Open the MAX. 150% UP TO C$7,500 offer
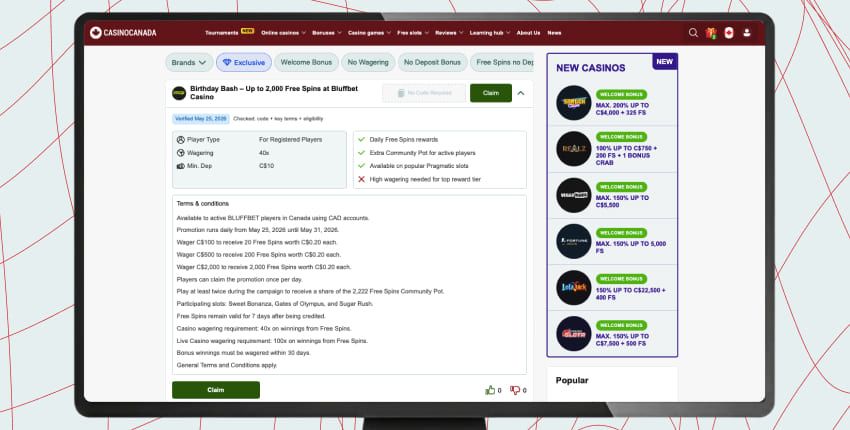This screenshot has height=430, width=850. pyautogui.click(x=622, y=340)
